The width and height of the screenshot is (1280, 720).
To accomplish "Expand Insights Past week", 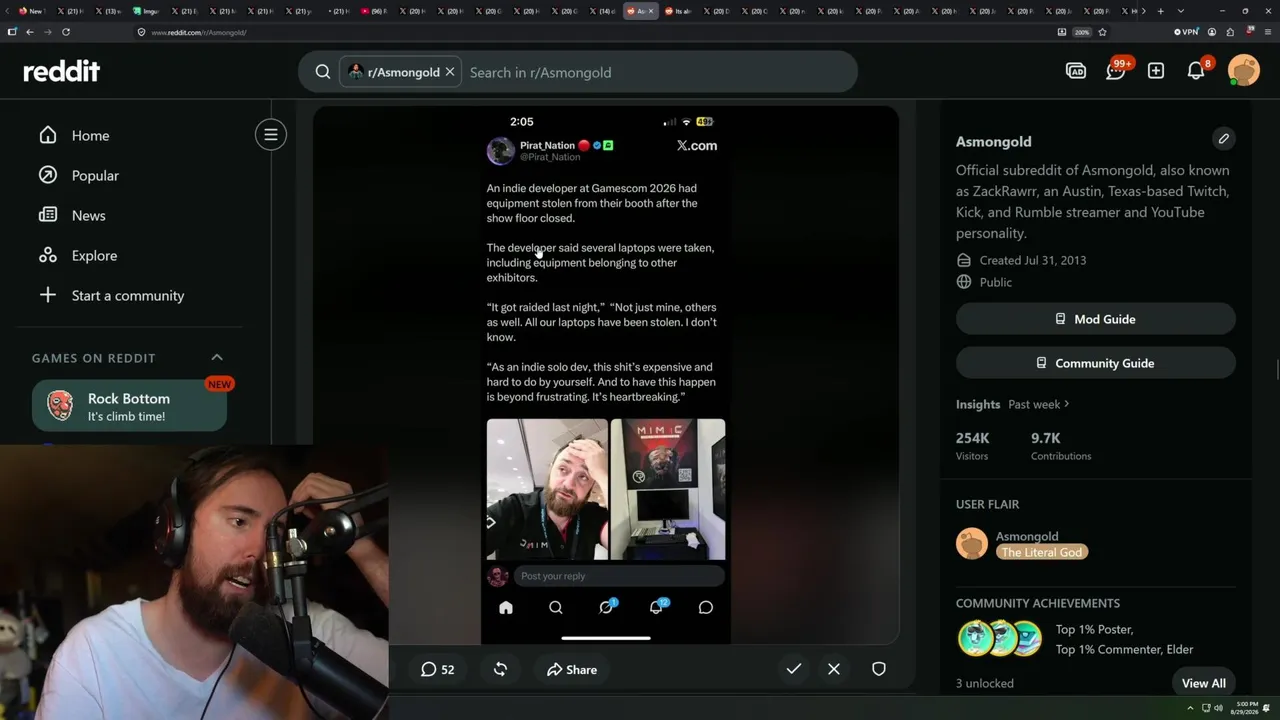I will pos(1039,404).
